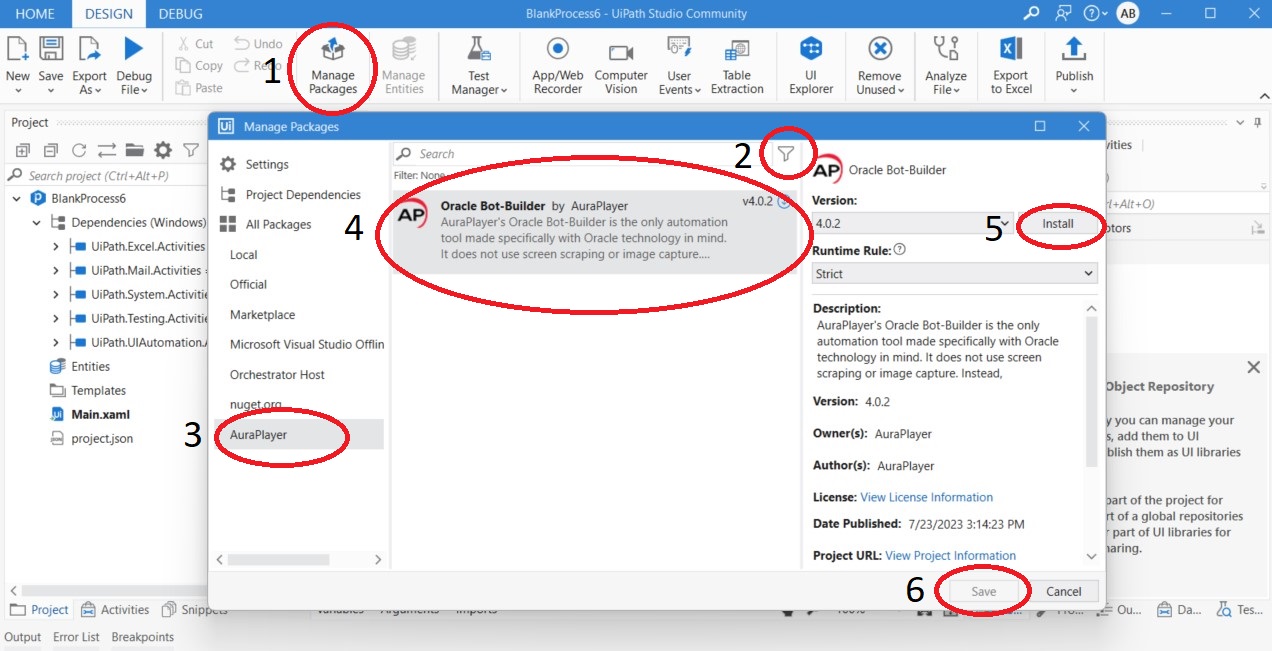Screen dimensions: 1272x651
Task: Open the Output tab
Action: pos(23,637)
